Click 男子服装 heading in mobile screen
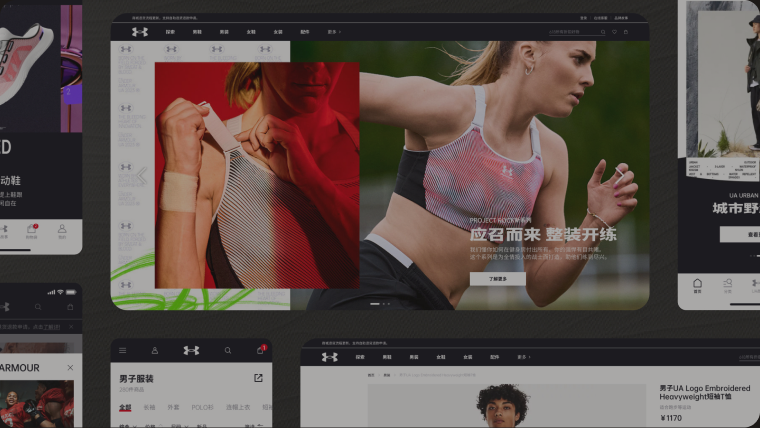The height and width of the screenshot is (428, 760). [x=136, y=379]
